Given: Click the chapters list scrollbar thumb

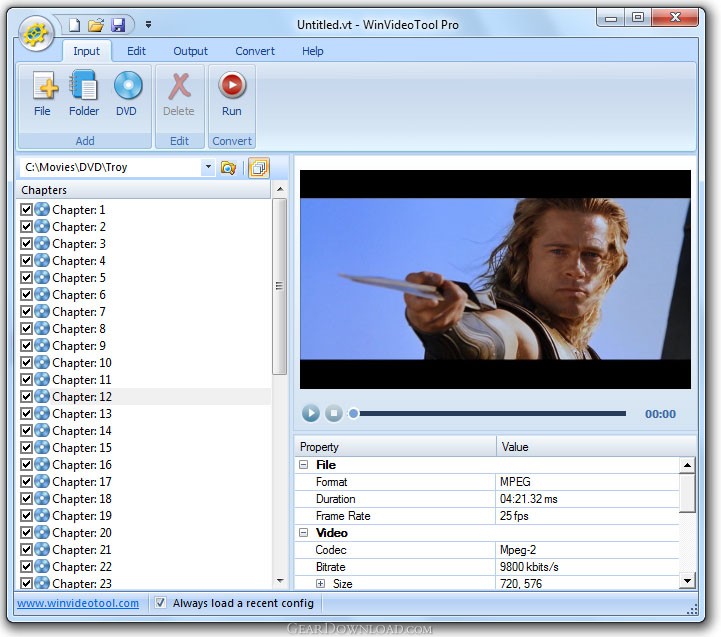Looking at the screenshot, I should point(280,286).
